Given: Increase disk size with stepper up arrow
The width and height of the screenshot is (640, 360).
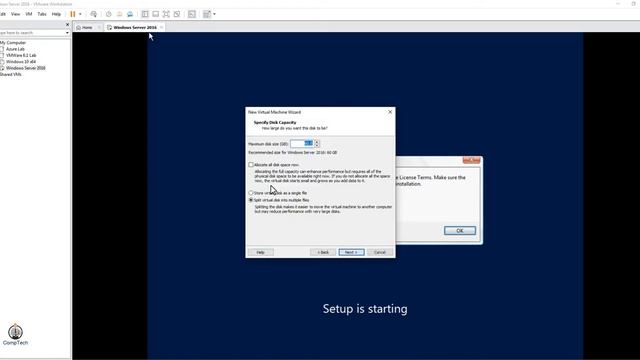Looking at the screenshot, I should click(317, 142).
